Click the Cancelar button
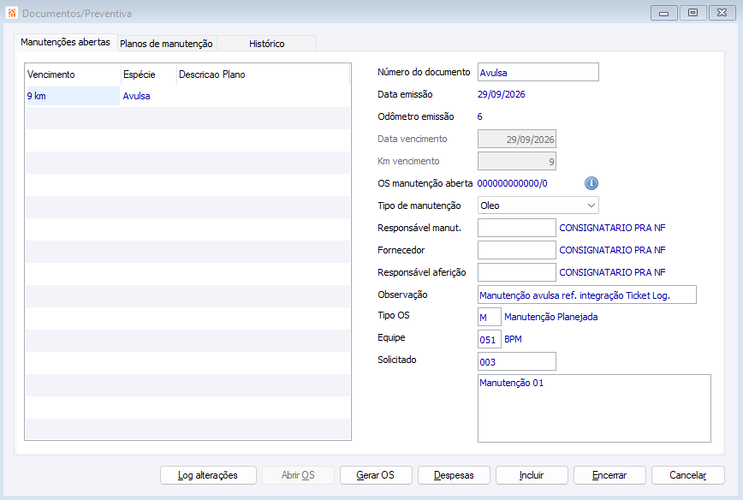 (688, 475)
